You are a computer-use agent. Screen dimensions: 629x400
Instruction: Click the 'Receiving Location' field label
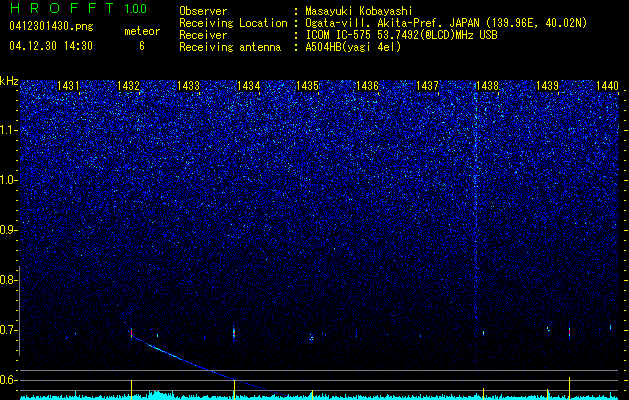tap(233, 23)
